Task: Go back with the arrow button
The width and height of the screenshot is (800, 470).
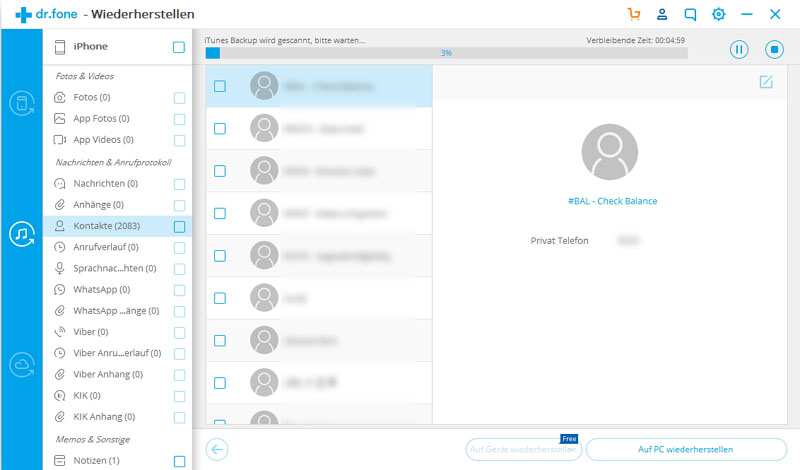Action: [217, 449]
